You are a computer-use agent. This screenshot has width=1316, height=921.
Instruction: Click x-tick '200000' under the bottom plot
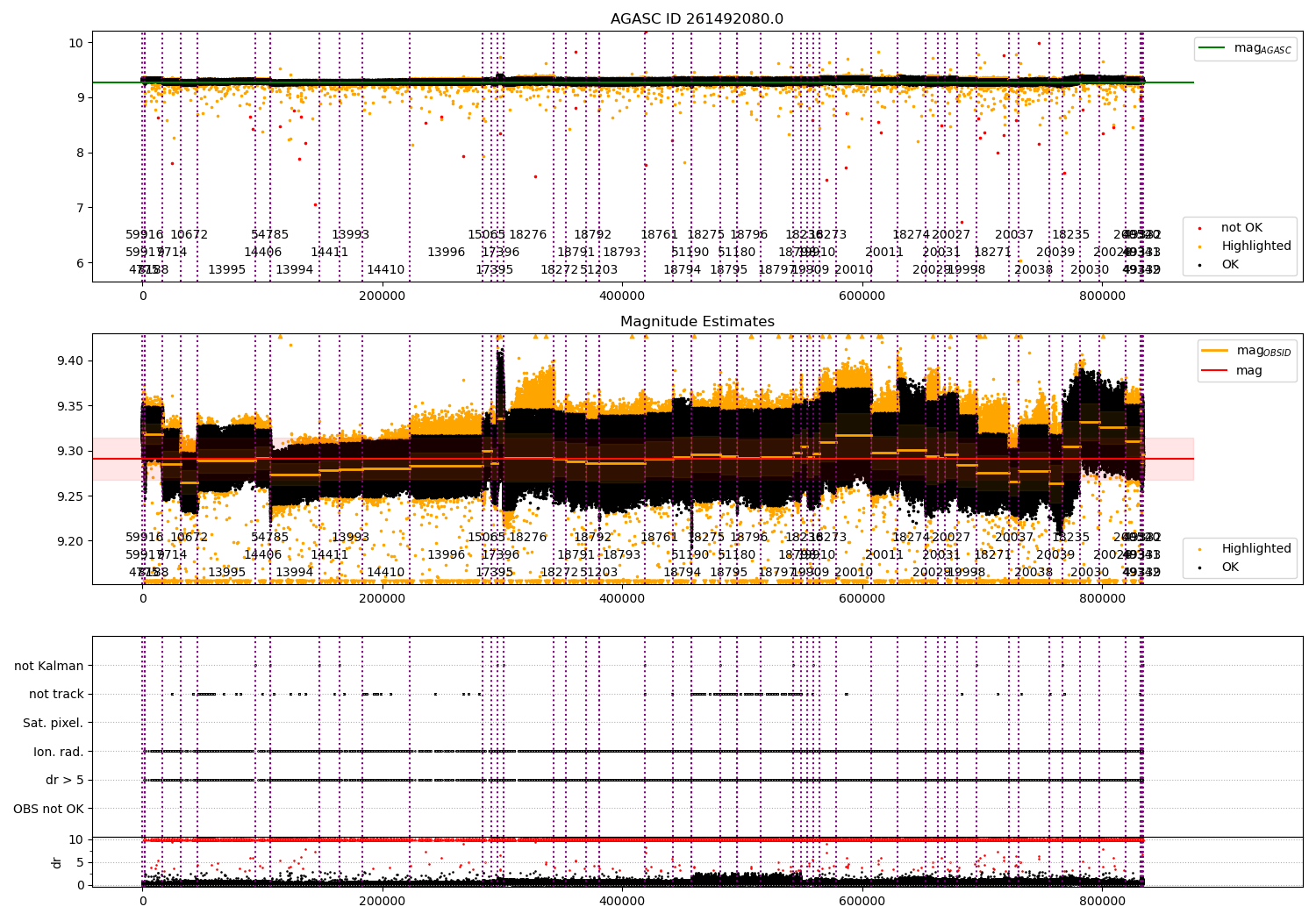tap(383, 901)
